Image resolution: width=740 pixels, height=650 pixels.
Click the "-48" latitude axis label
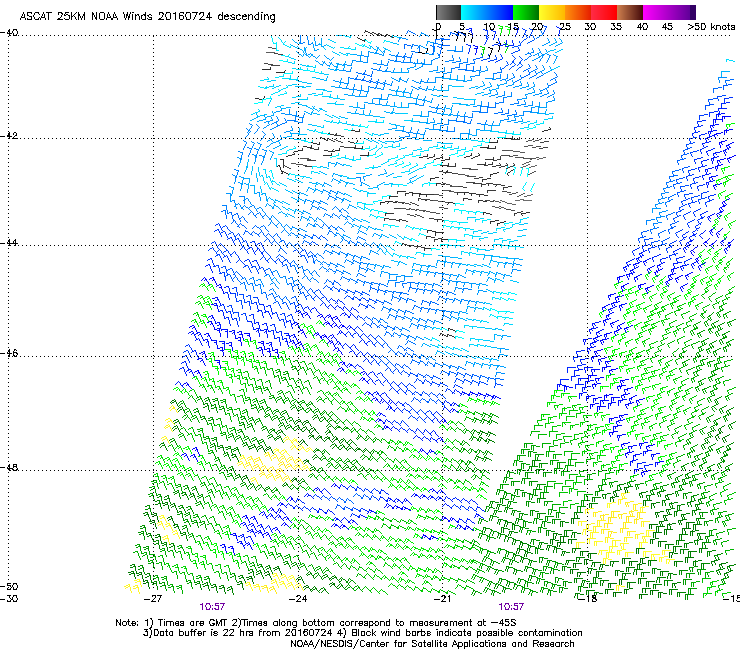click(x=9, y=467)
